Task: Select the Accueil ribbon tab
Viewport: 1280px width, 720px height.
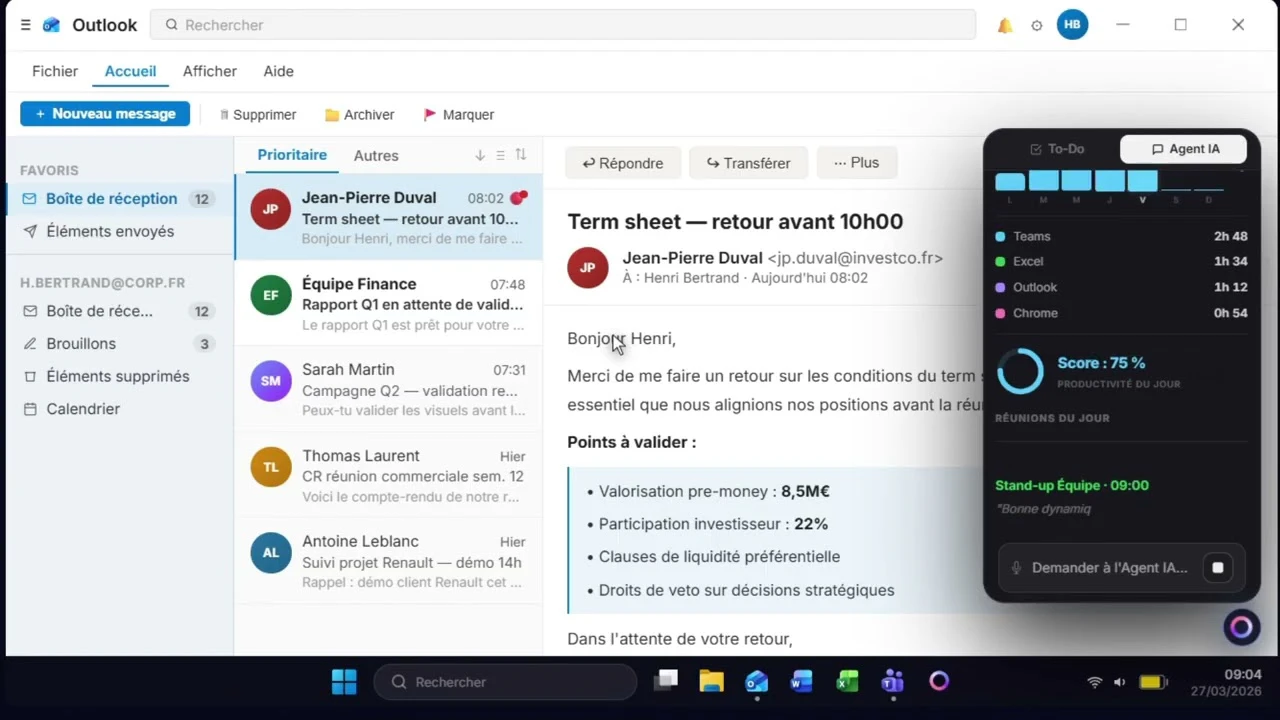Action: 130,71
